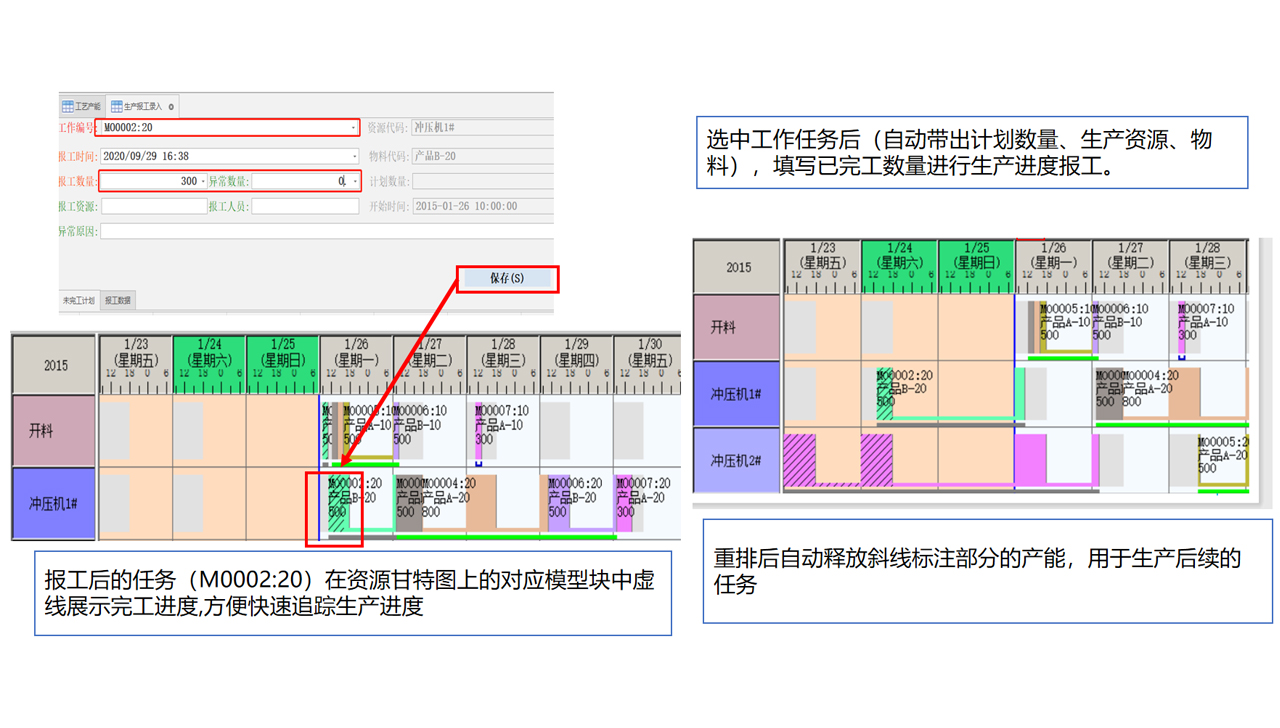Click 冲压机2# resource row header

(x=736, y=461)
